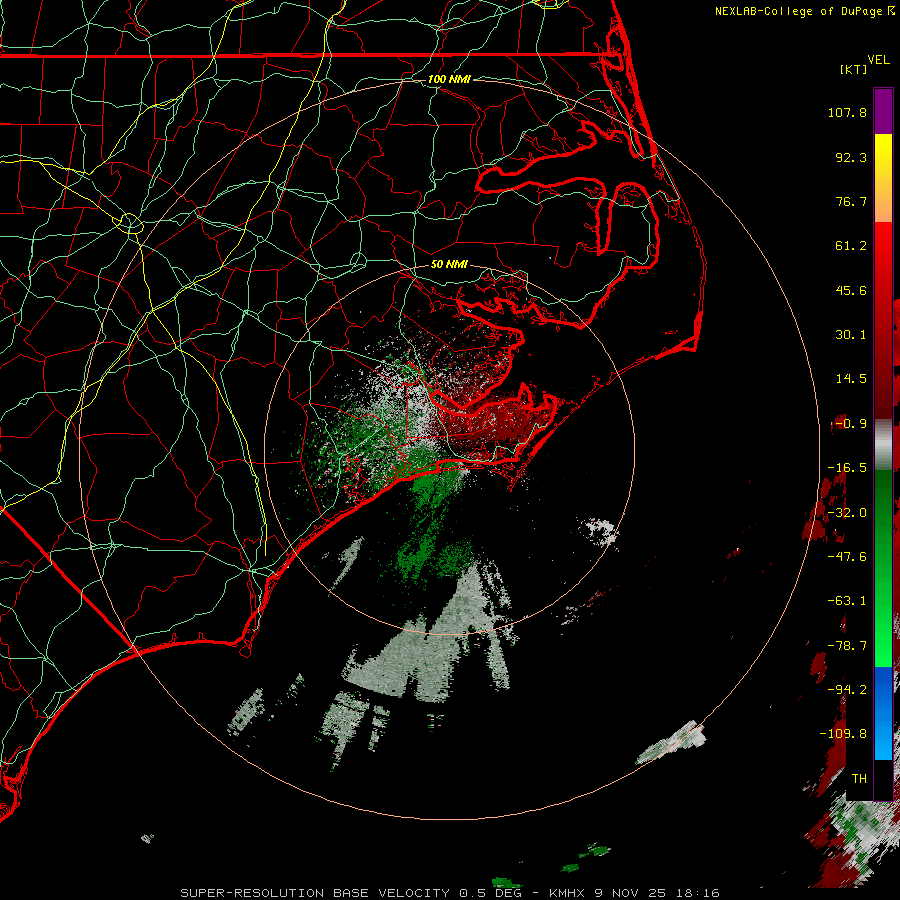This screenshot has height=900, width=900.
Task: Click the 30.1 legend value
Action: click(x=851, y=335)
